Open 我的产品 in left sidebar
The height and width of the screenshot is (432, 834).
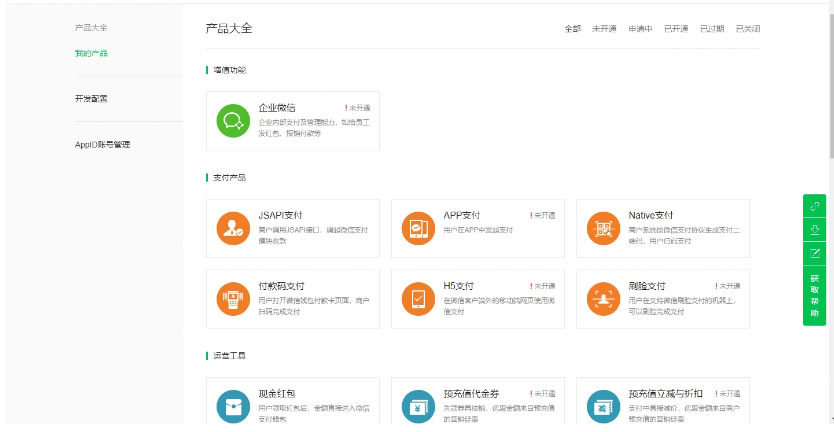coord(91,53)
